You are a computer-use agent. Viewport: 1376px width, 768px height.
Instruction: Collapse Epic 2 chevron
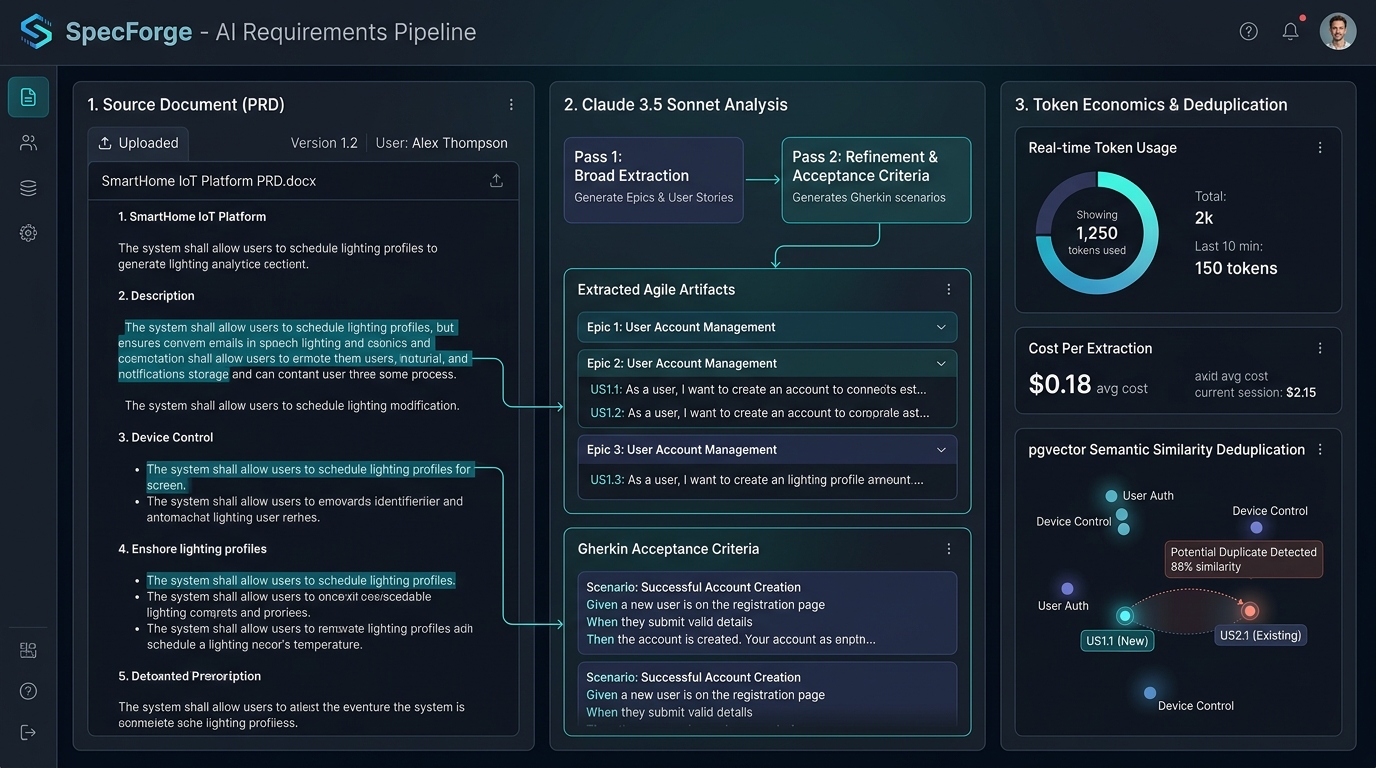941,364
